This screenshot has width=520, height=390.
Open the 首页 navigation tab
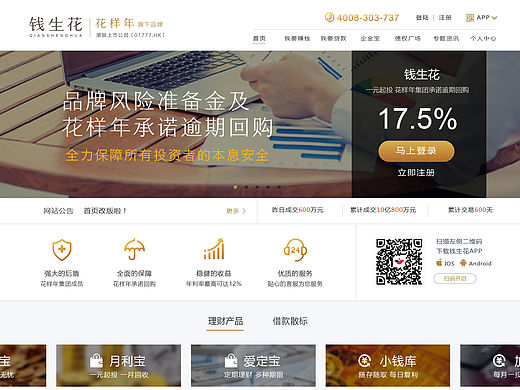point(259,39)
